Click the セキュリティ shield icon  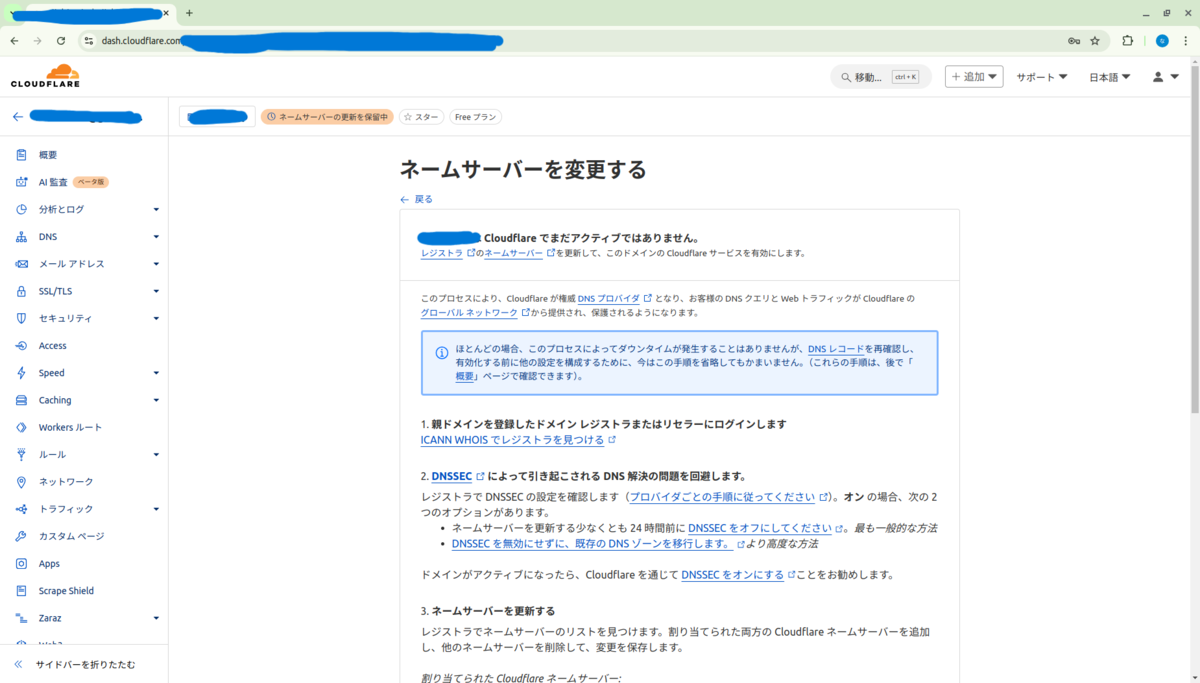point(21,318)
